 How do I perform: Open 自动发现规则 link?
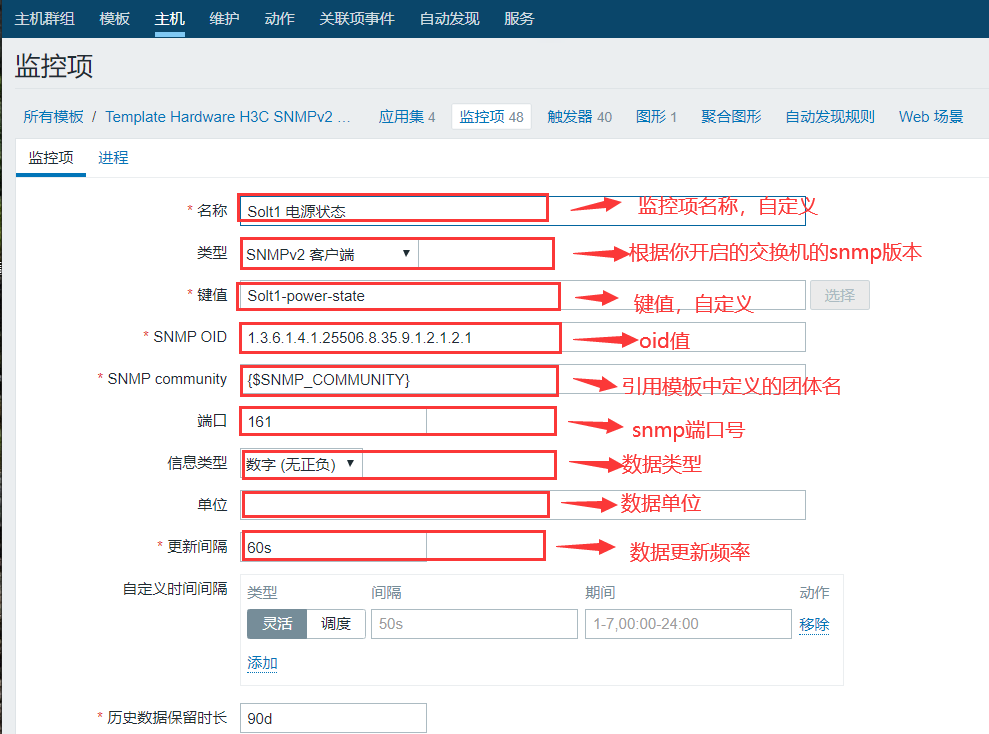point(830,117)
